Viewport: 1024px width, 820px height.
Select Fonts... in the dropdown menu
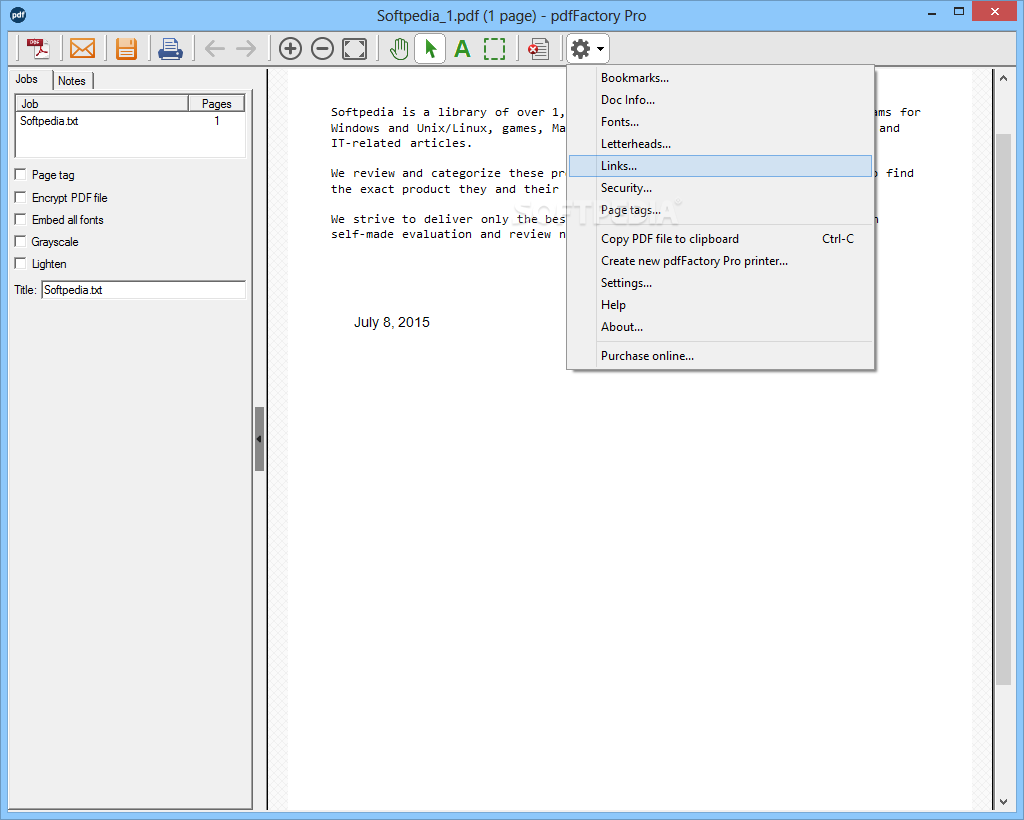point(720,122)
